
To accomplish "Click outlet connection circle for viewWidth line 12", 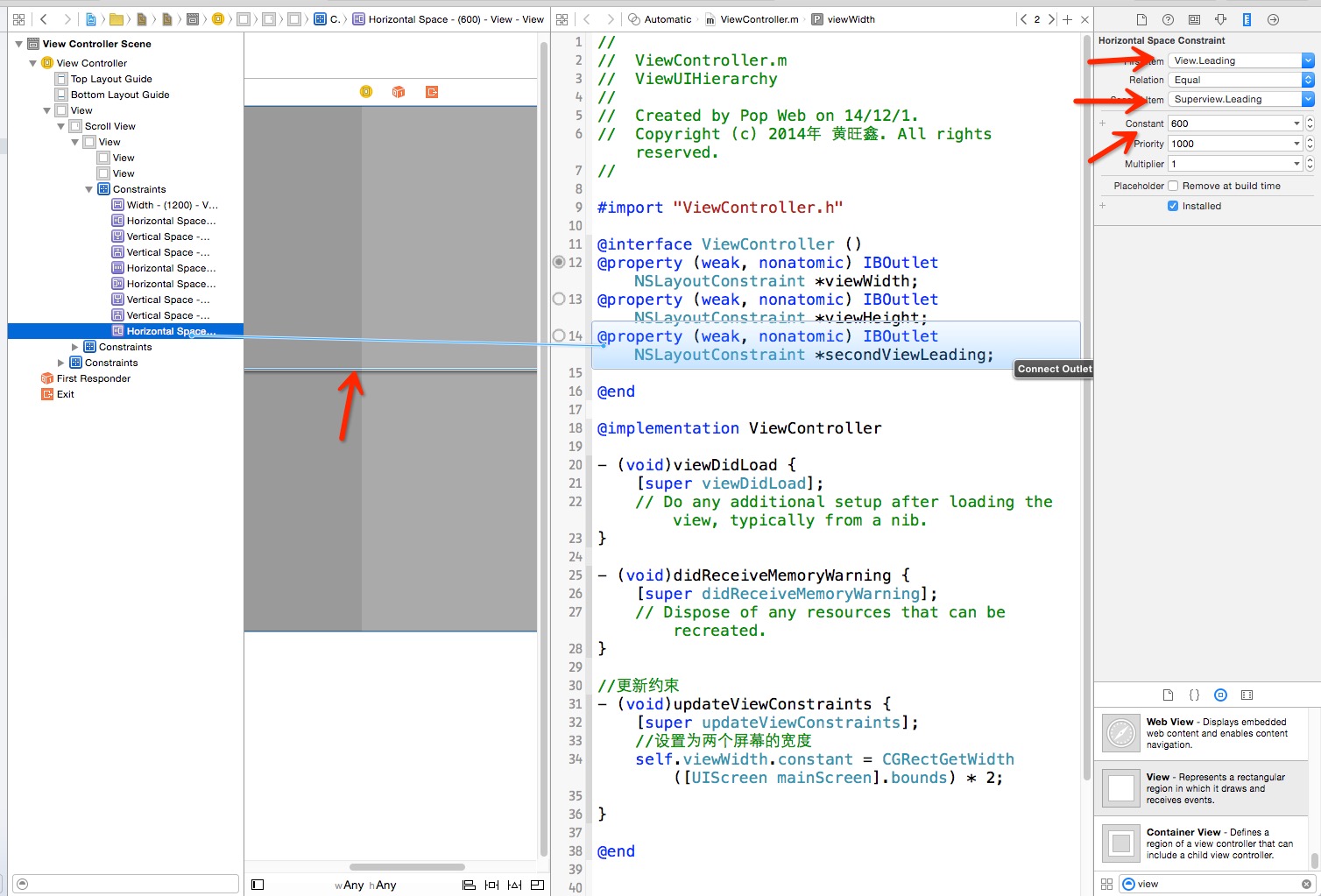I will click(x=559, y=262).
